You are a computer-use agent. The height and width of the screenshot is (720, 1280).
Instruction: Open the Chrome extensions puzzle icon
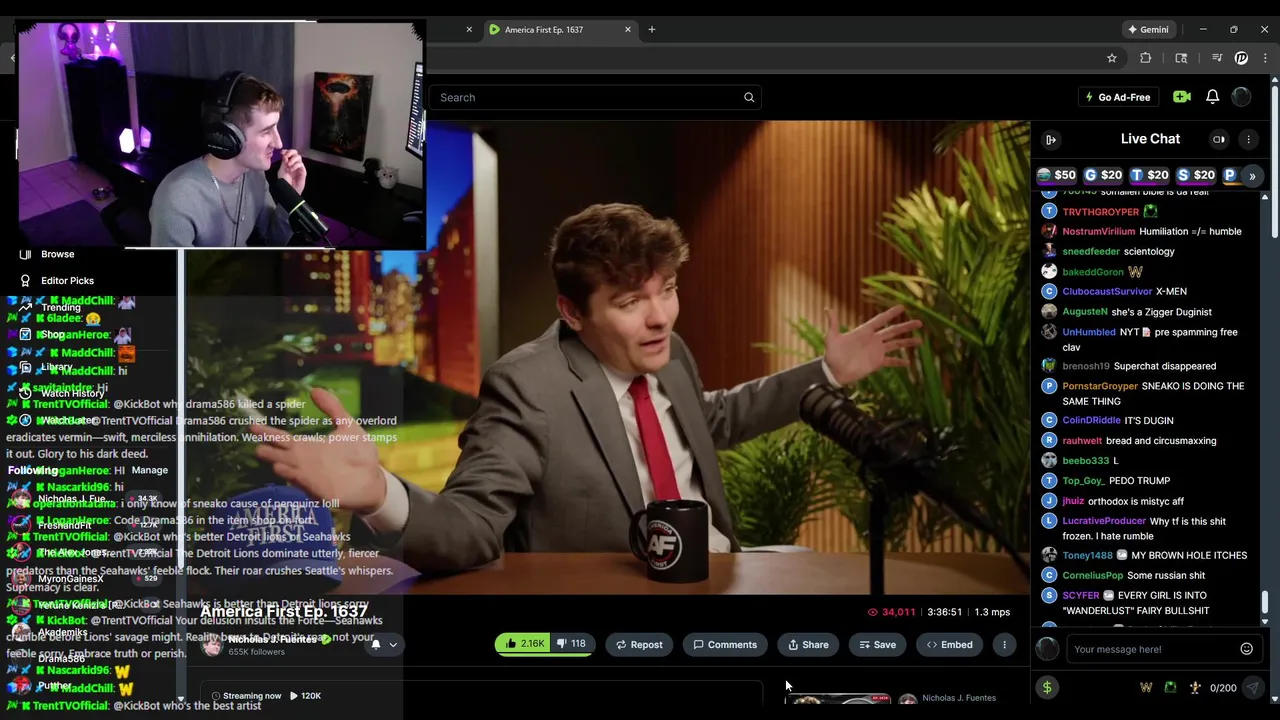click(1145, 58)
